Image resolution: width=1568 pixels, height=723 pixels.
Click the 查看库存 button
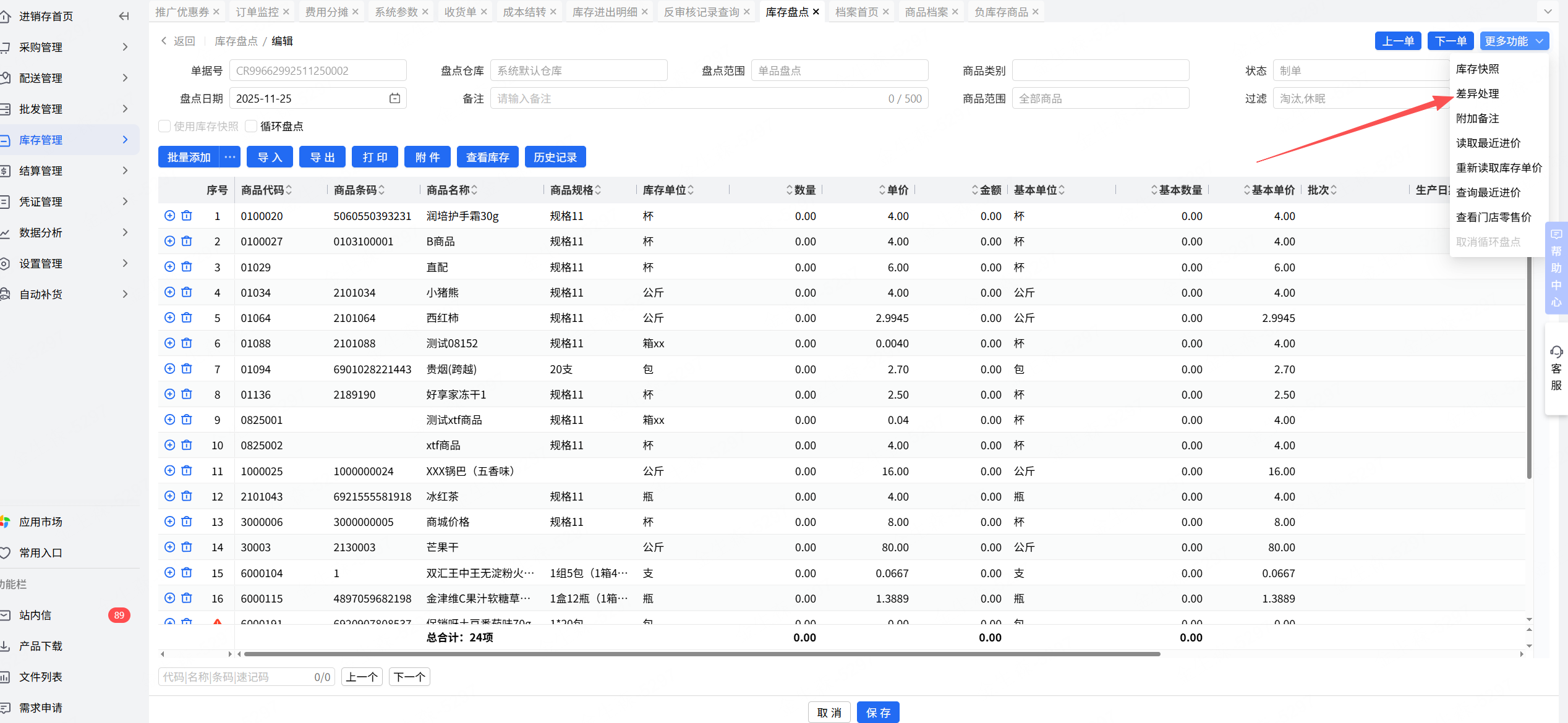(487, 157)
